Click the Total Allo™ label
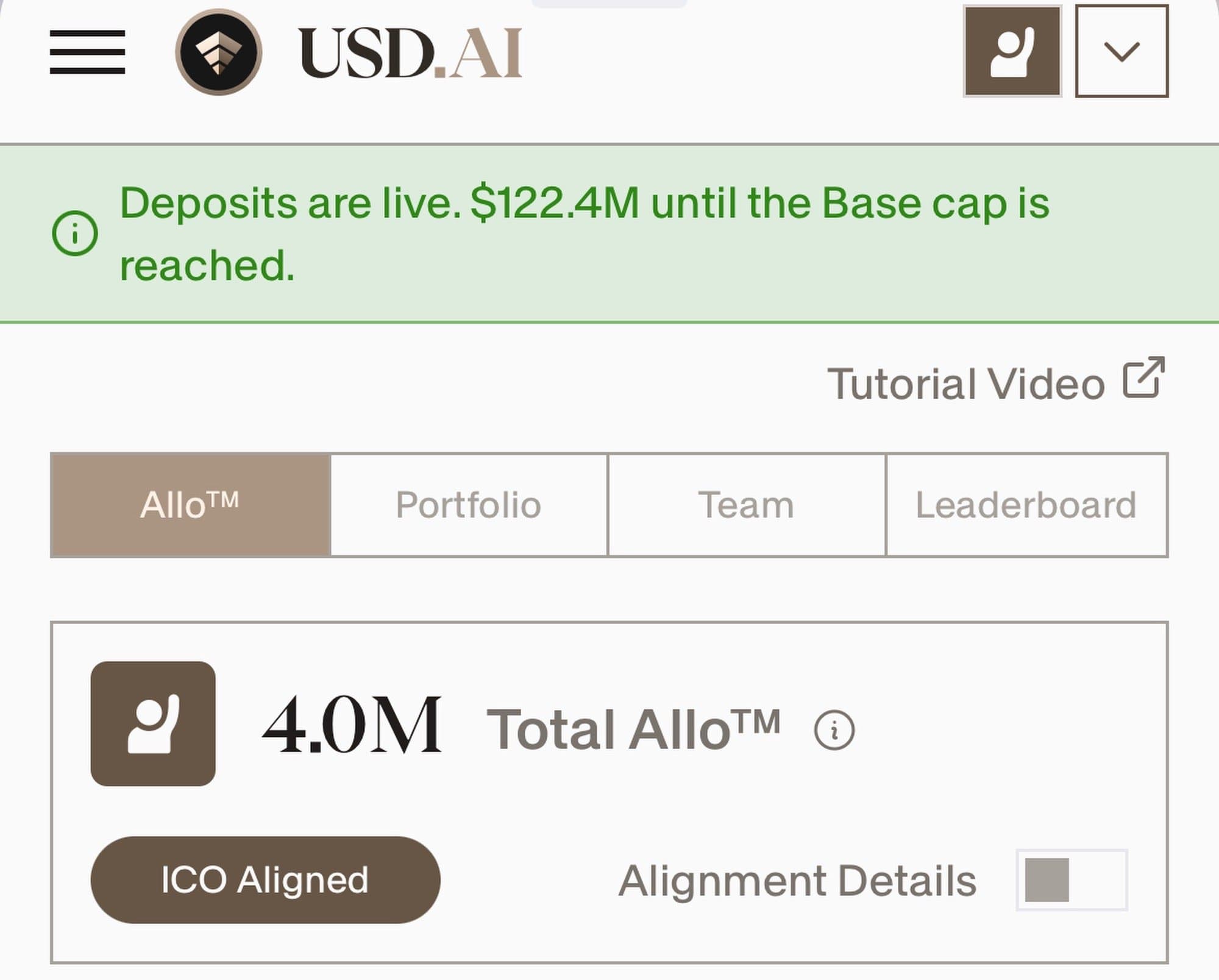Image resolution: width=1219 pixels, height=980 pixels. [x=633, y=730]
